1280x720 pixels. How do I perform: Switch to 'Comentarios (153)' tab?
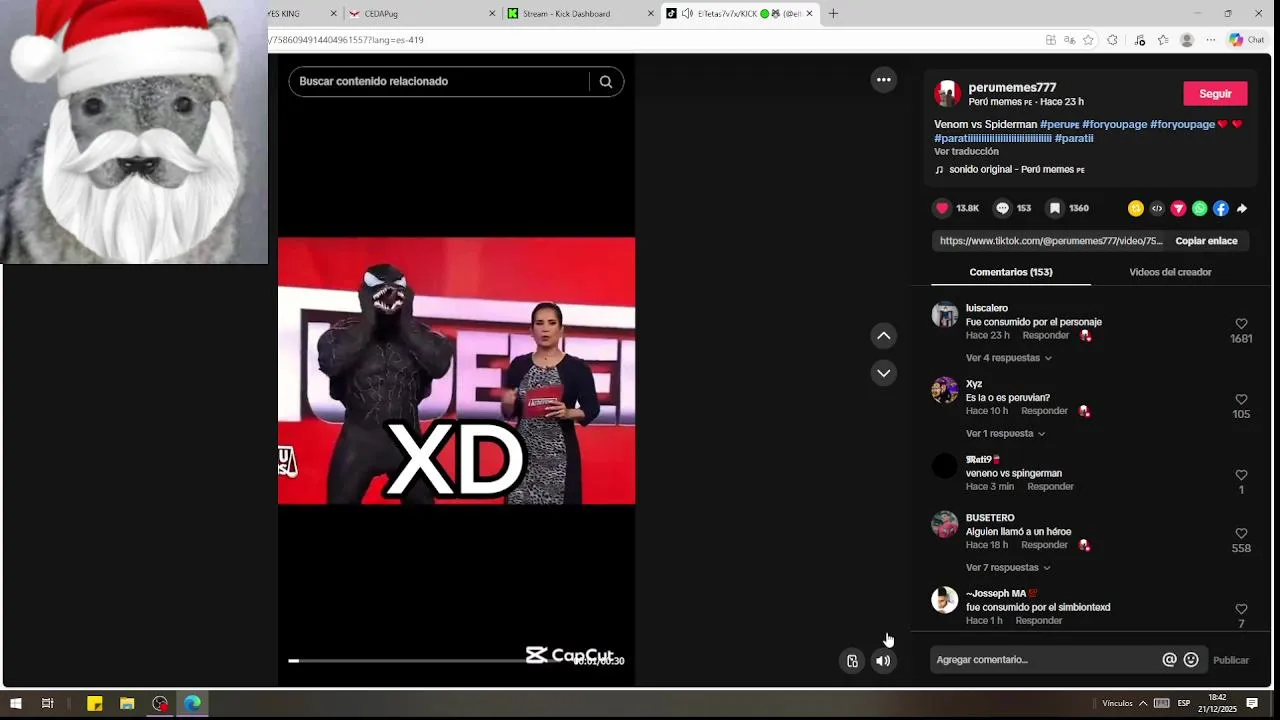click(1011, 272)
